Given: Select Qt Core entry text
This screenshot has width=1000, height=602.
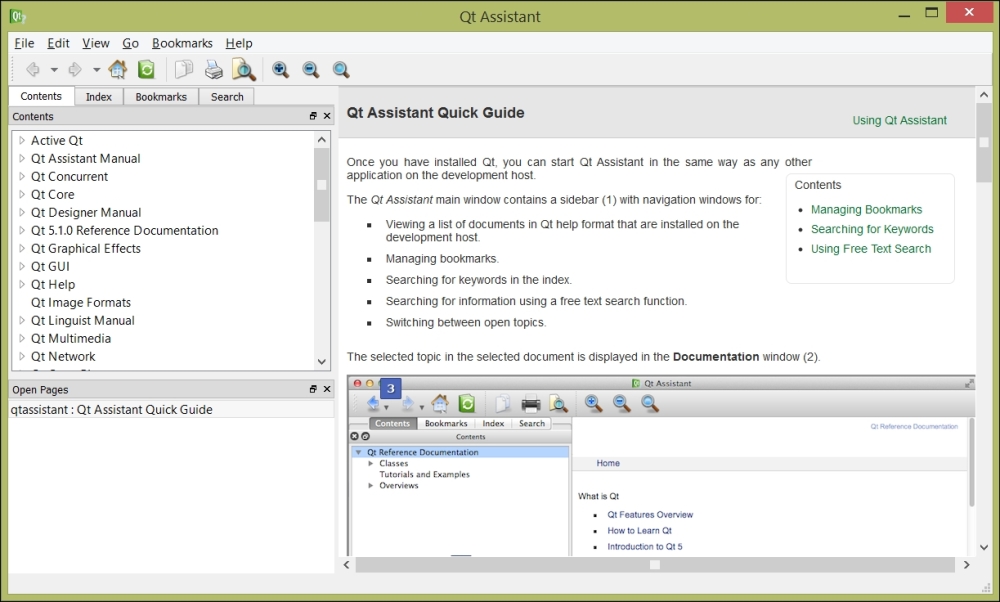Looking at the screenshot, I should (x=53, y=195).
